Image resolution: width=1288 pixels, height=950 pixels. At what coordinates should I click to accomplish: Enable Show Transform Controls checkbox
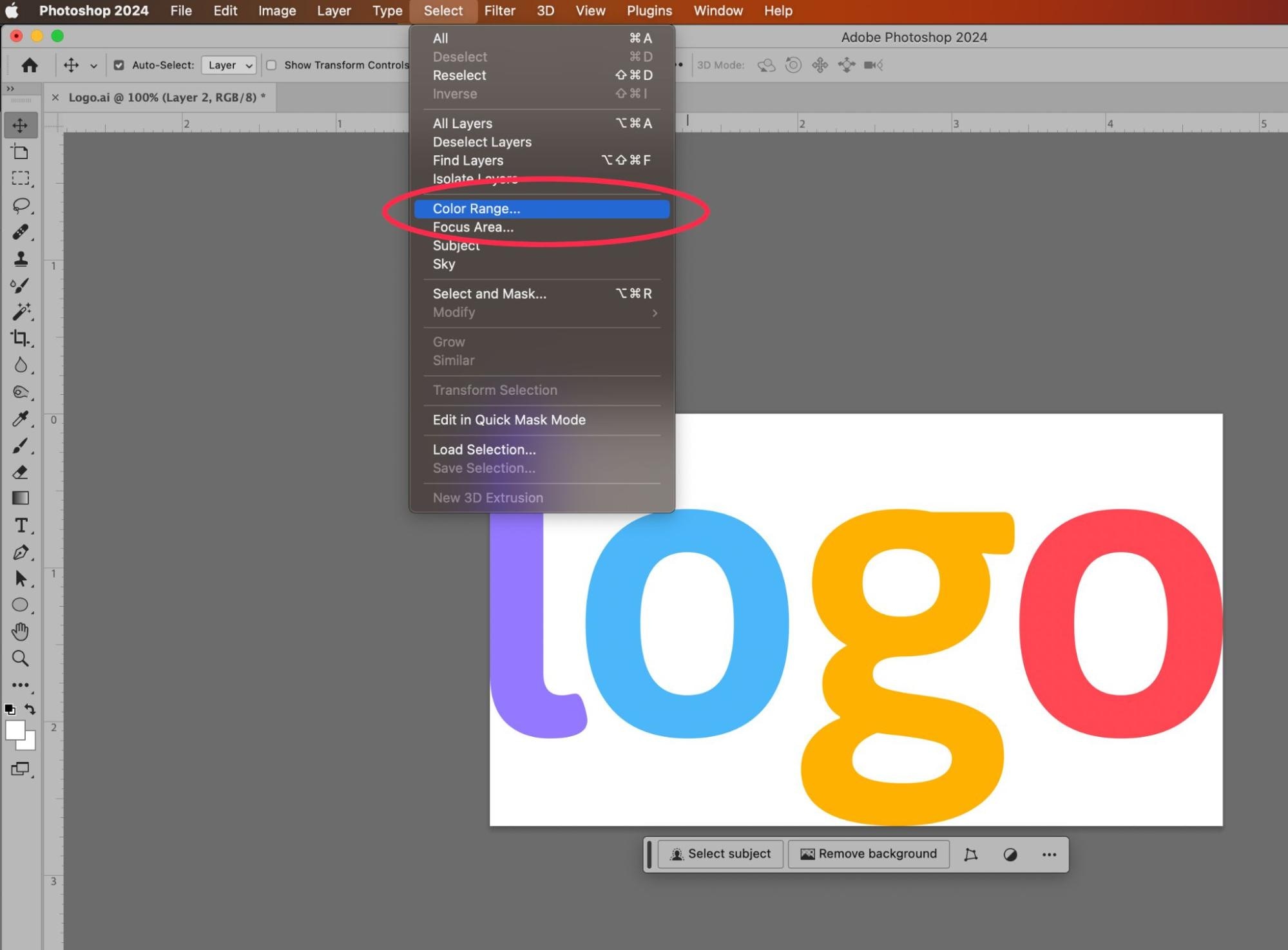point(271,65)
